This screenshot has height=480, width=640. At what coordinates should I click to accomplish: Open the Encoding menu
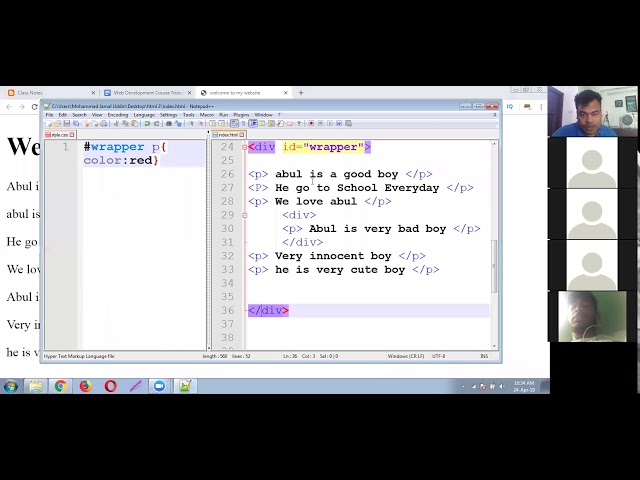(x=118, y=115)
